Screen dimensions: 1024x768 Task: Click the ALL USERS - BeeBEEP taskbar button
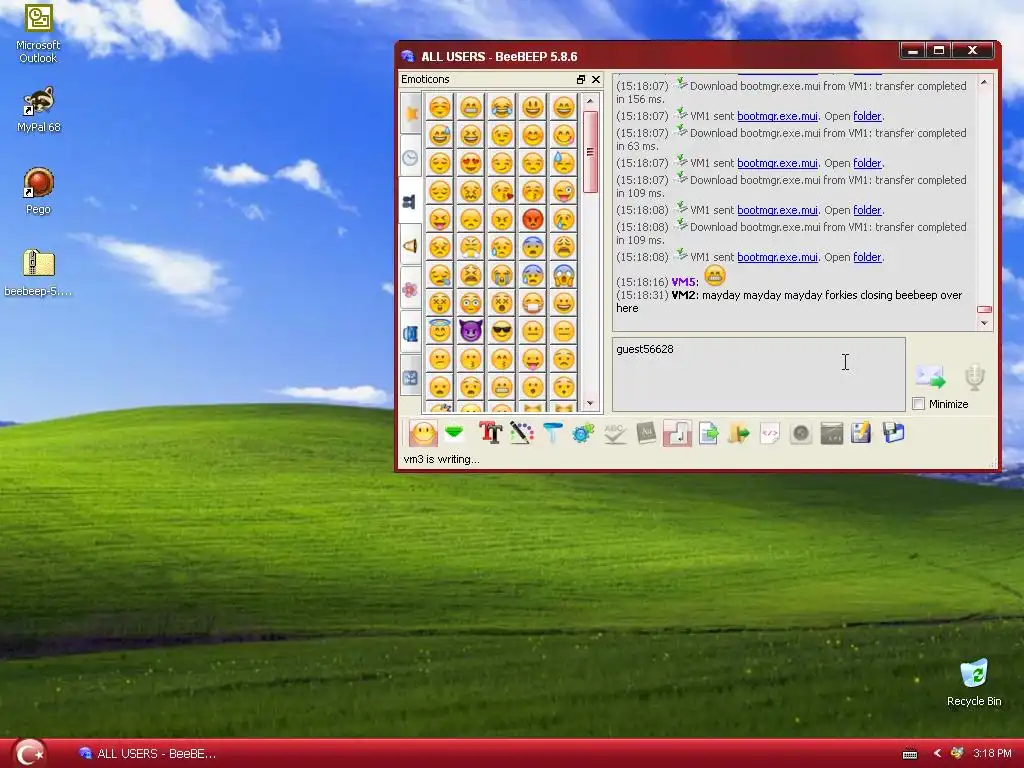pos(147,754)
